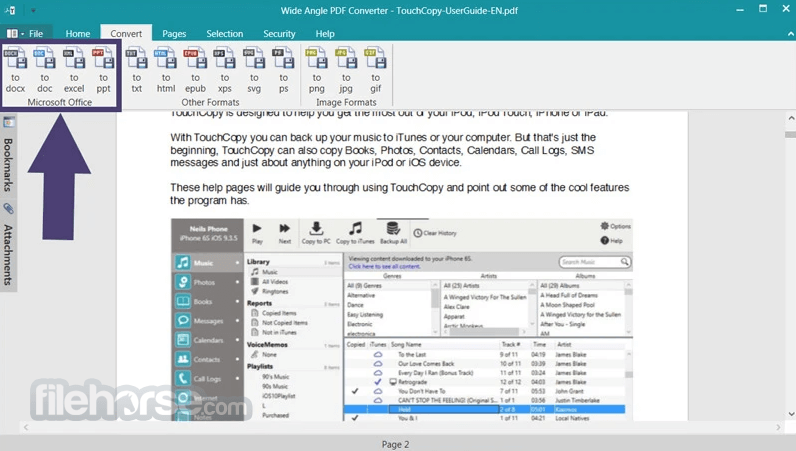The width and height of the screenshot is (796, 451).
Task: Open the Help tab
Action: coord(325,34)
